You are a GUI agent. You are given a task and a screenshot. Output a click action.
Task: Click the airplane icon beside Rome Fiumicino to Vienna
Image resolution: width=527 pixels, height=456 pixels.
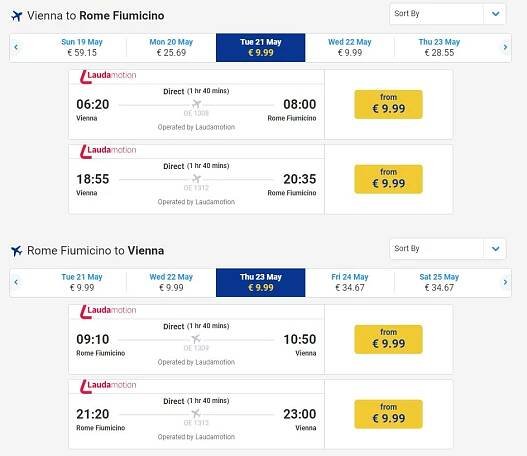click(x=16, y=251)
